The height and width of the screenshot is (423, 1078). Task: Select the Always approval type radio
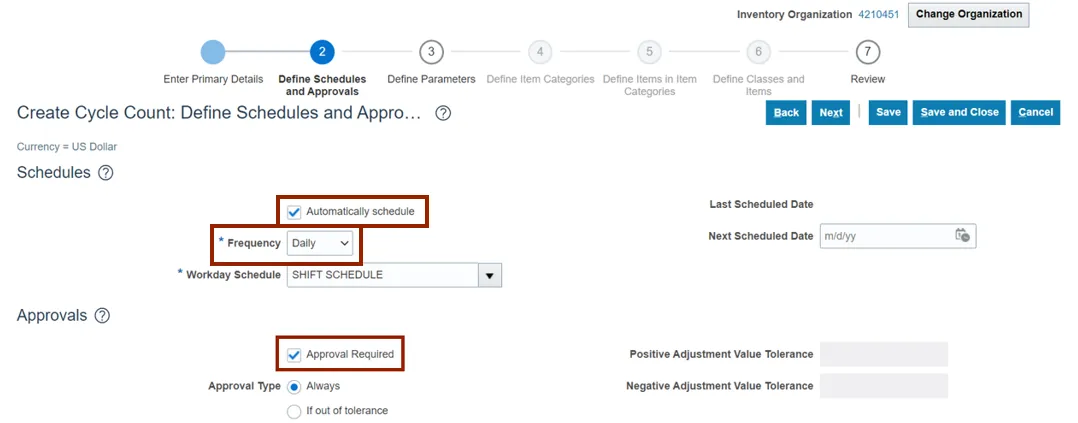coord(294,386)
